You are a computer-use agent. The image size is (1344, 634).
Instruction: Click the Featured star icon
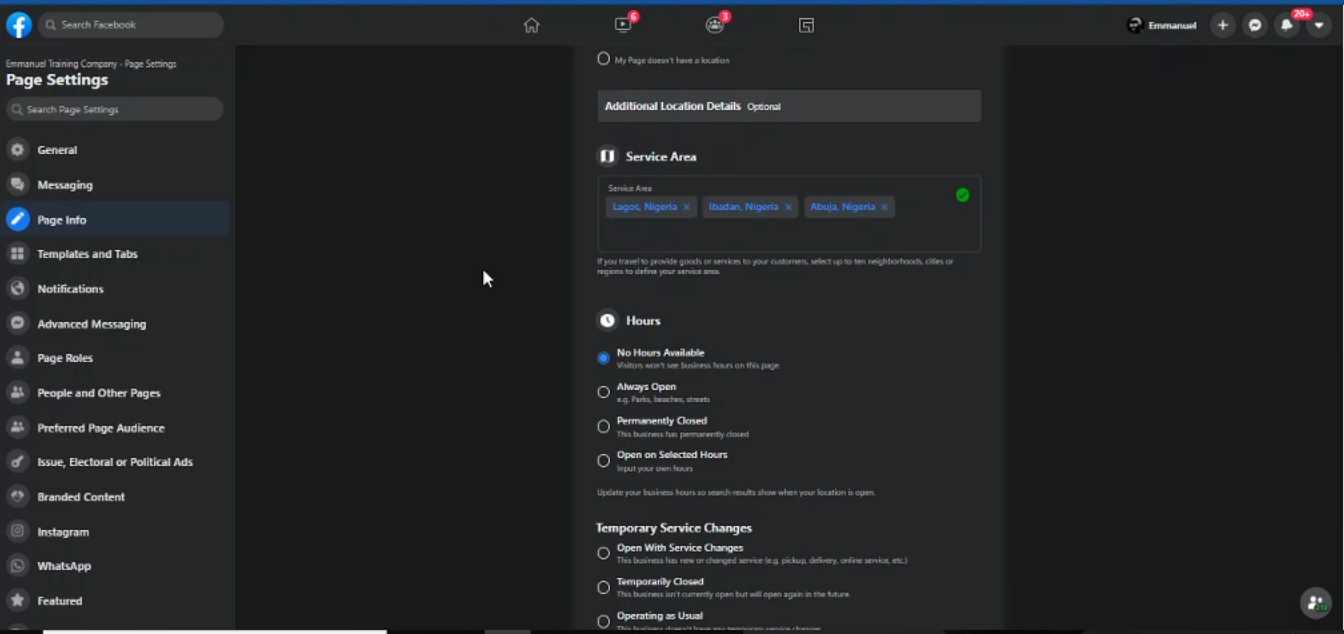(17, 601)
